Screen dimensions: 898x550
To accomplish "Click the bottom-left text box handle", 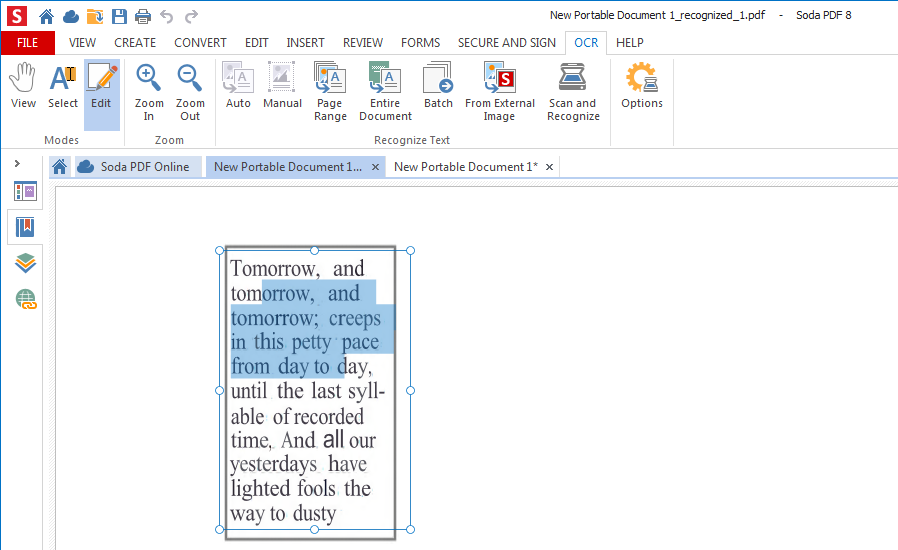I will (219, 529).
